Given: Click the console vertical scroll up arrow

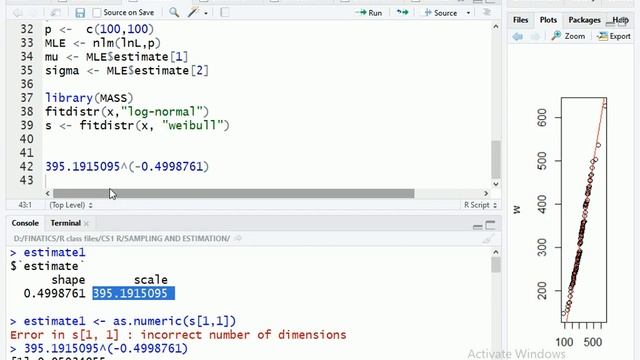Looking at the screenshot, I should [x=496, y=252].
